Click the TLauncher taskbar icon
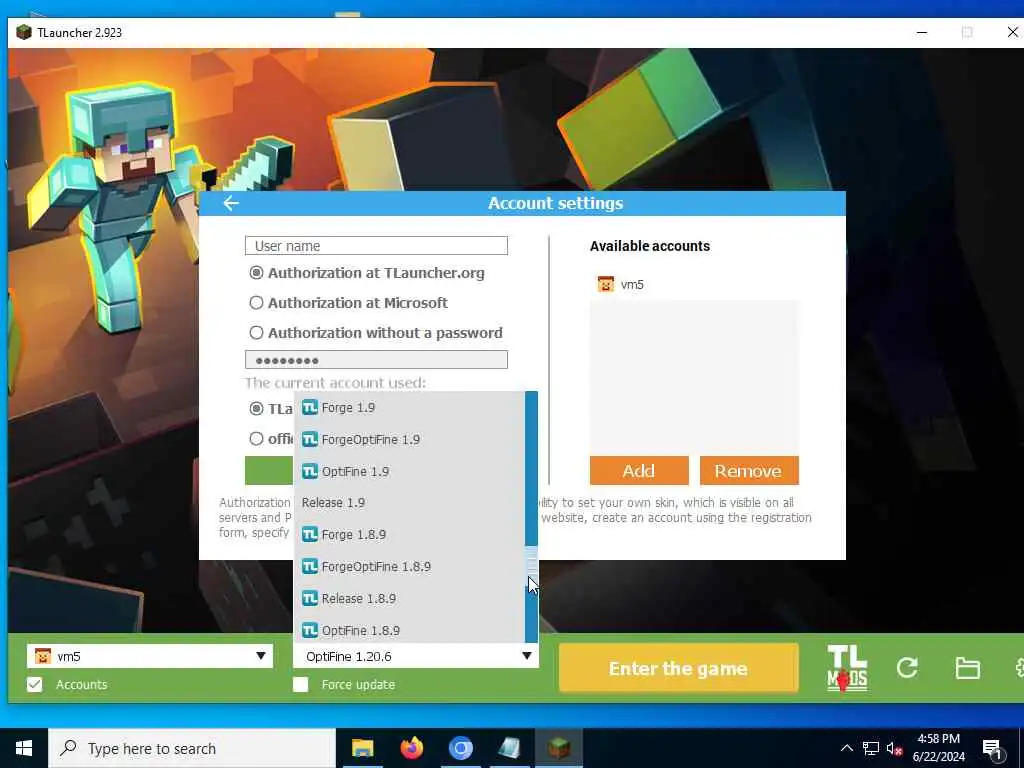Screen dimensions: 1024x768 [x=559, y=748]
